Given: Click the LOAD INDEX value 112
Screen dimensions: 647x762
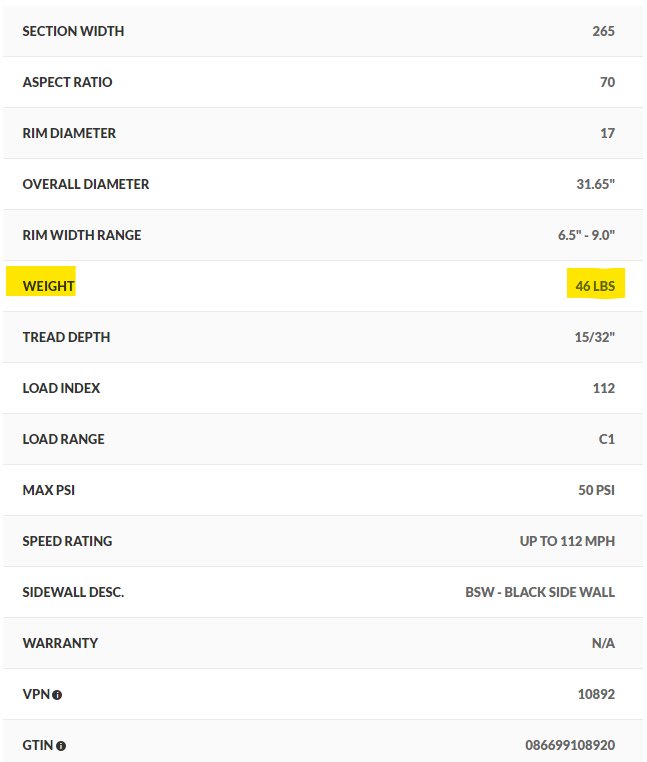Looking at the screenshot, I should point(604,388).
